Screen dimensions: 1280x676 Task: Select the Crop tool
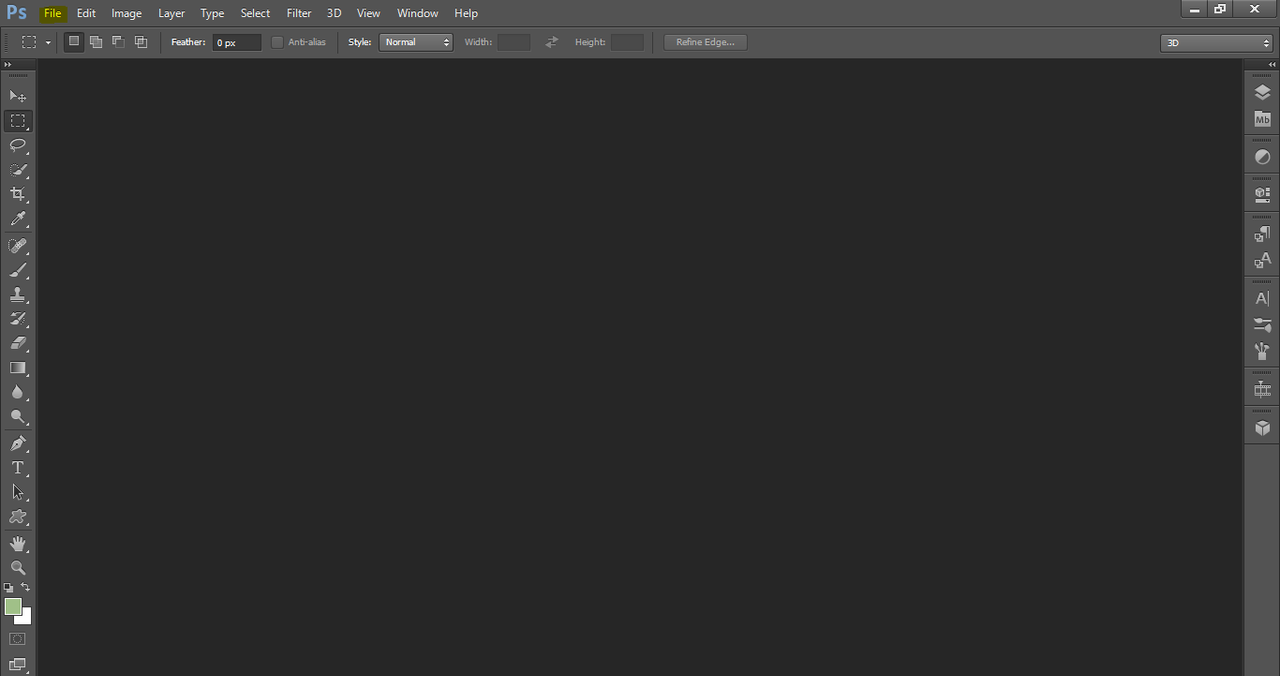[18, 194]
